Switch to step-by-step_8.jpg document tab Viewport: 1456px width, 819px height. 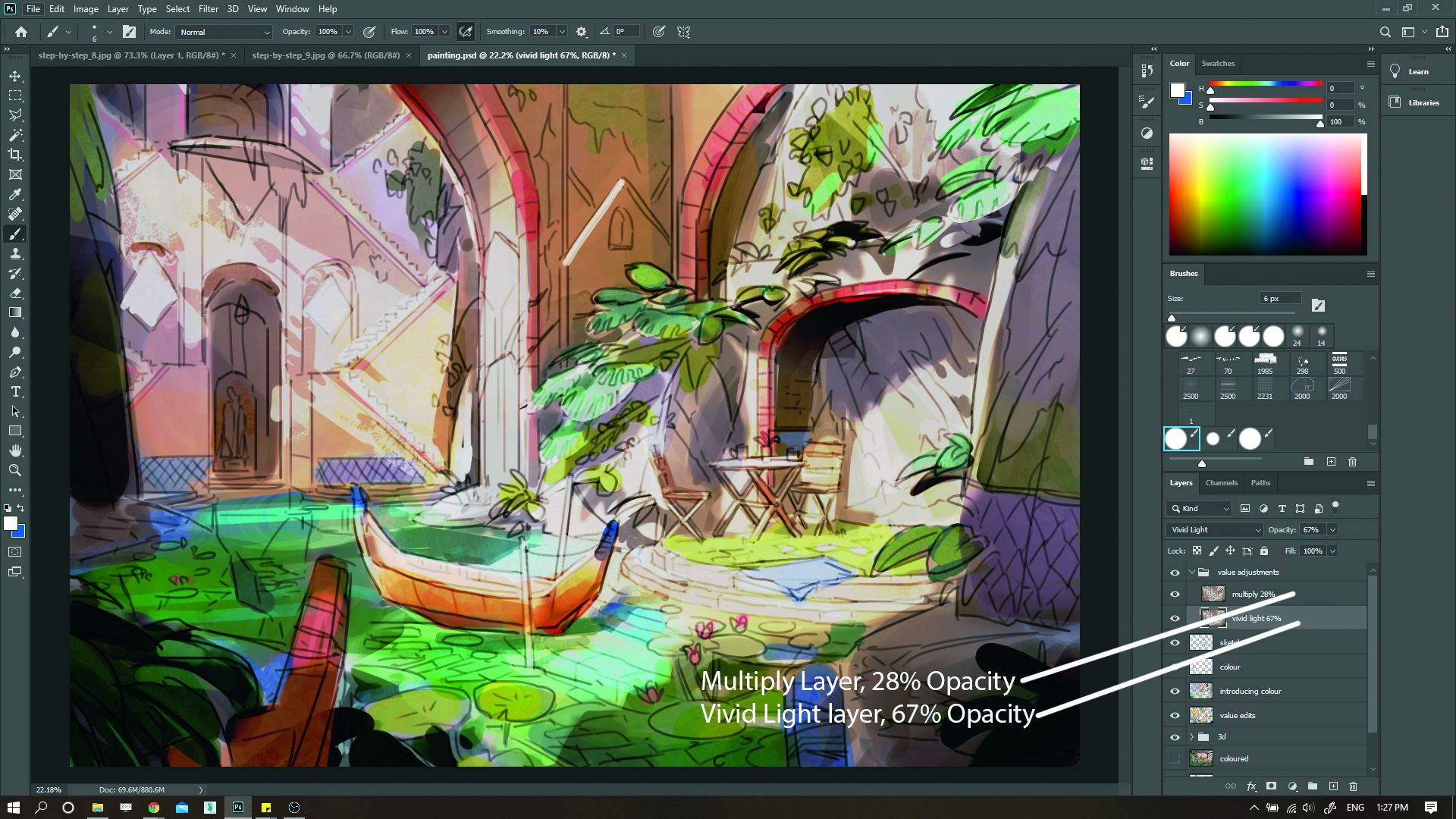point(131,55)
